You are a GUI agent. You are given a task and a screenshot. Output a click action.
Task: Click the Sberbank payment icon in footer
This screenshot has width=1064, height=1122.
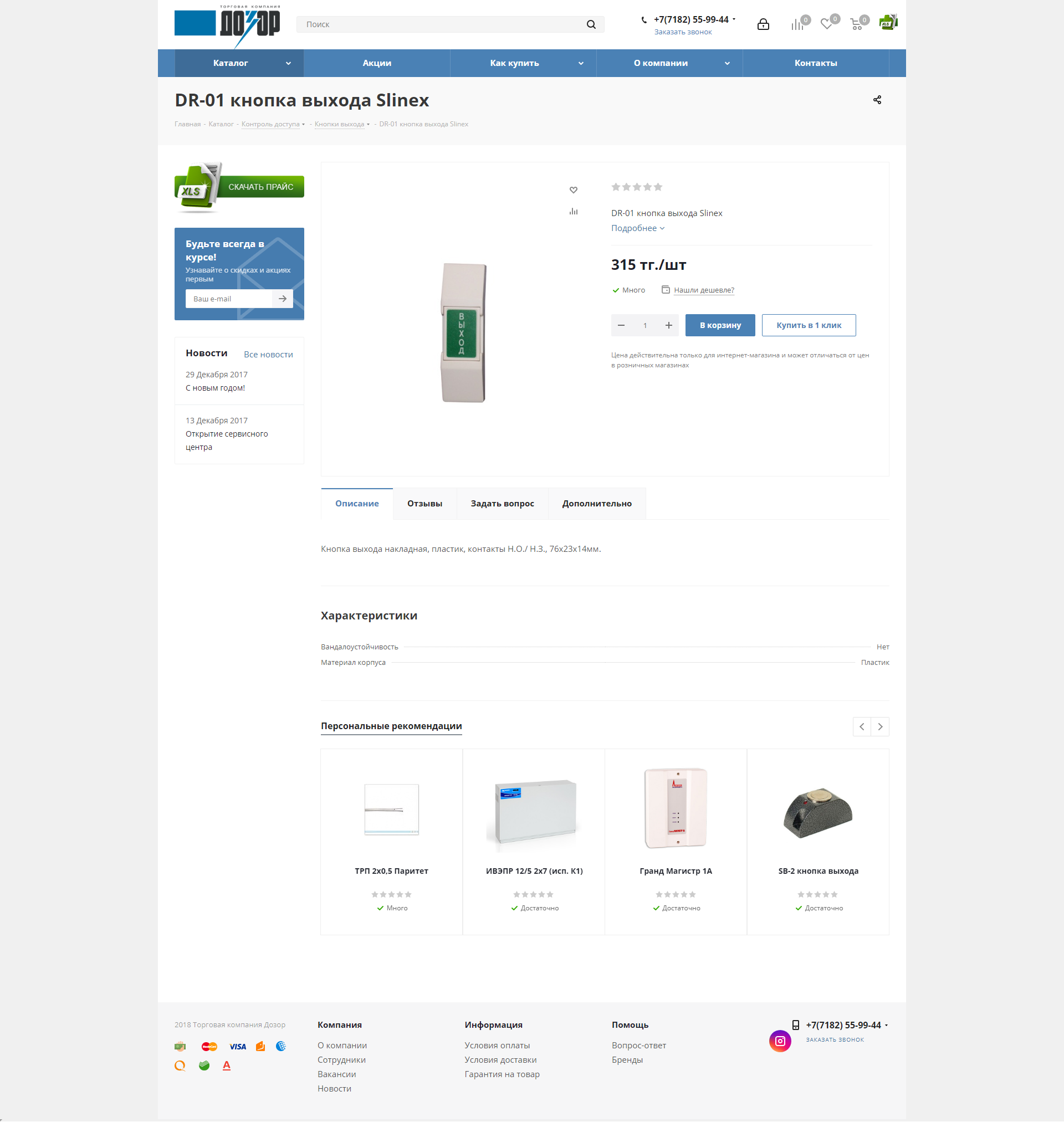coord(204,1066)
